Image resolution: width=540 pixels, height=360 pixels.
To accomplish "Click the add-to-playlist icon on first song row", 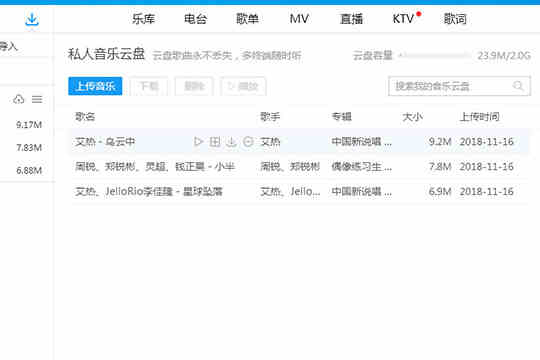I will point(215,142).
